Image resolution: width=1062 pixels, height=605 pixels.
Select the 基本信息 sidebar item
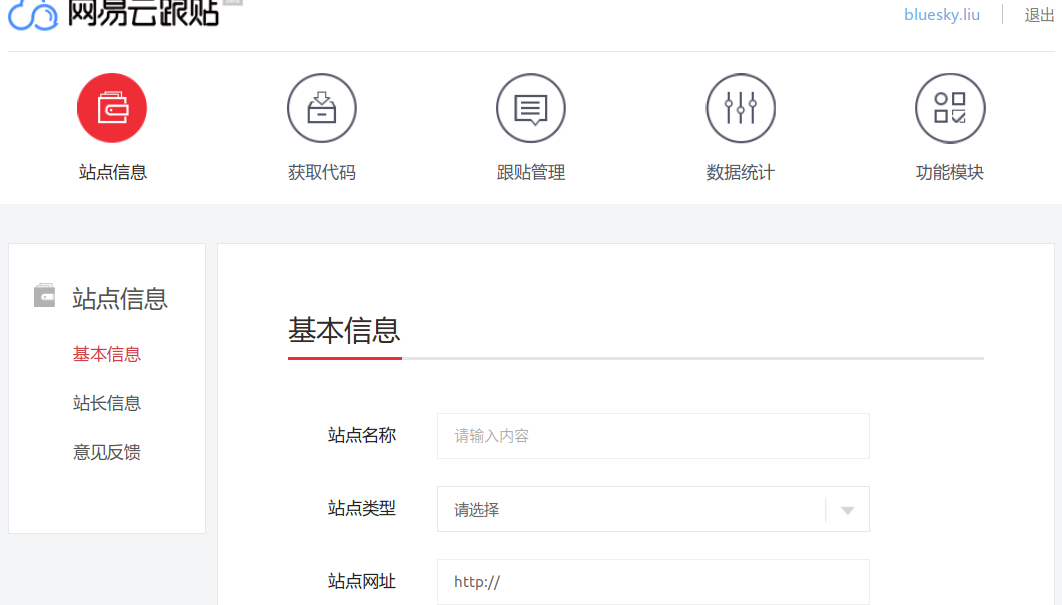106,354
